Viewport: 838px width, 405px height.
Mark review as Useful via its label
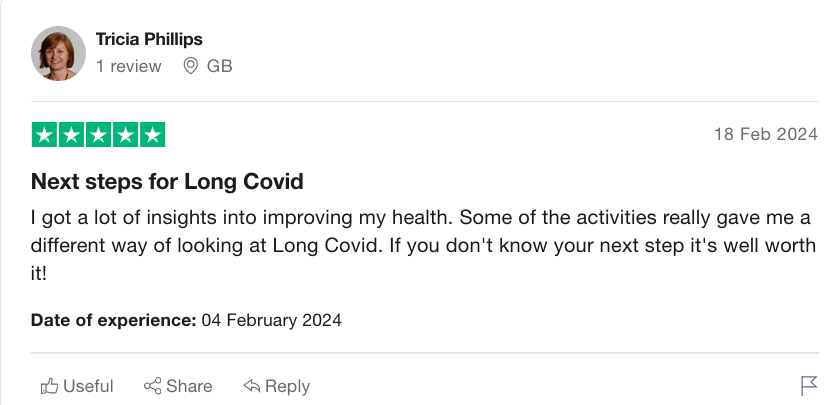[88, 386]
